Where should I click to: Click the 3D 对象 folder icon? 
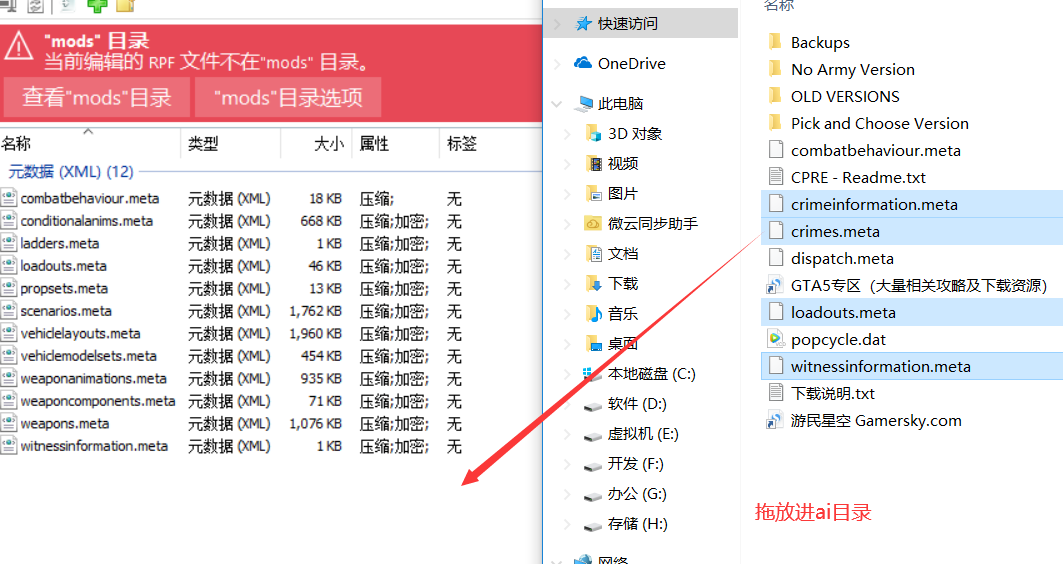click(x=594, y=134)
